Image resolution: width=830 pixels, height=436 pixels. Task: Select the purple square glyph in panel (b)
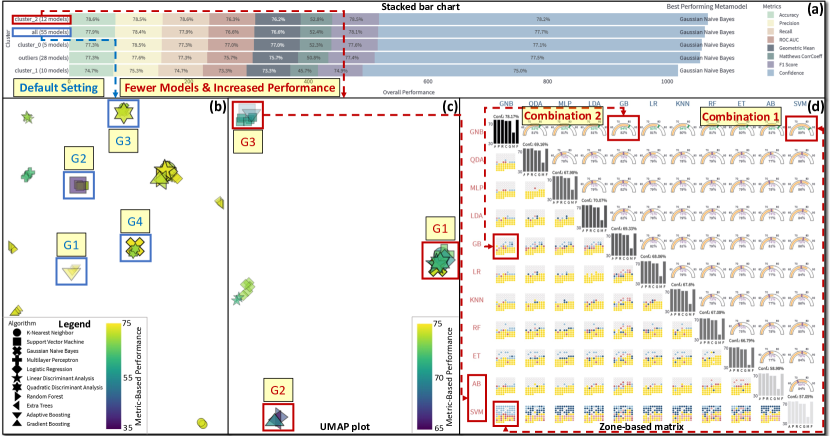pyautogui.click(x=79, y=185)
